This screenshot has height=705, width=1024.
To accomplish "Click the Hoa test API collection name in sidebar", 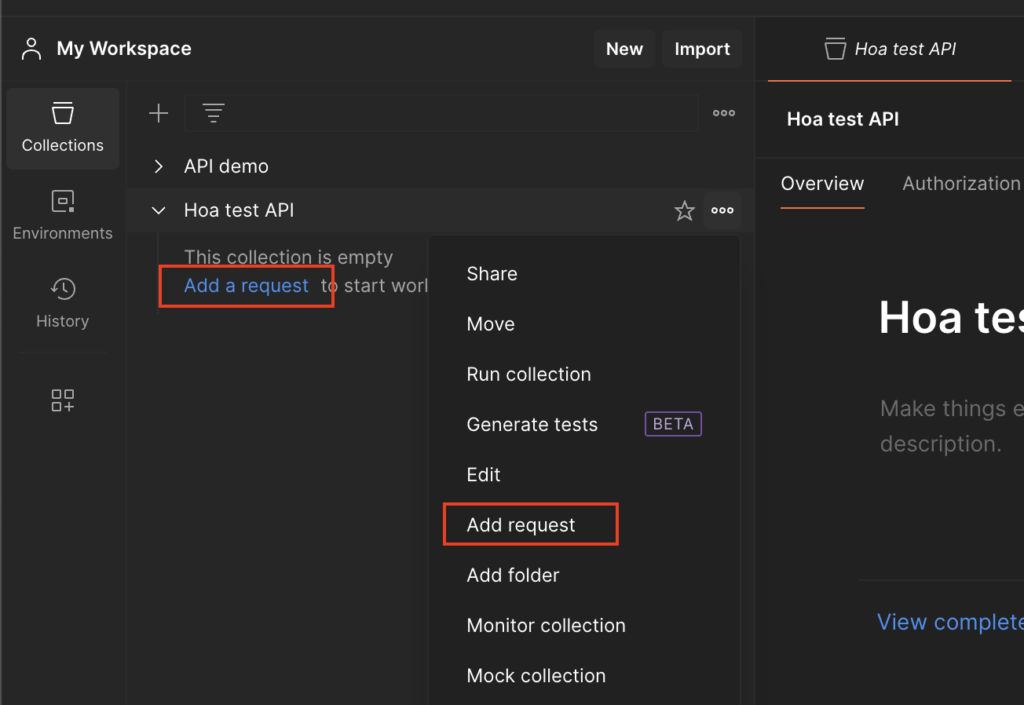I will coord(239,210).
